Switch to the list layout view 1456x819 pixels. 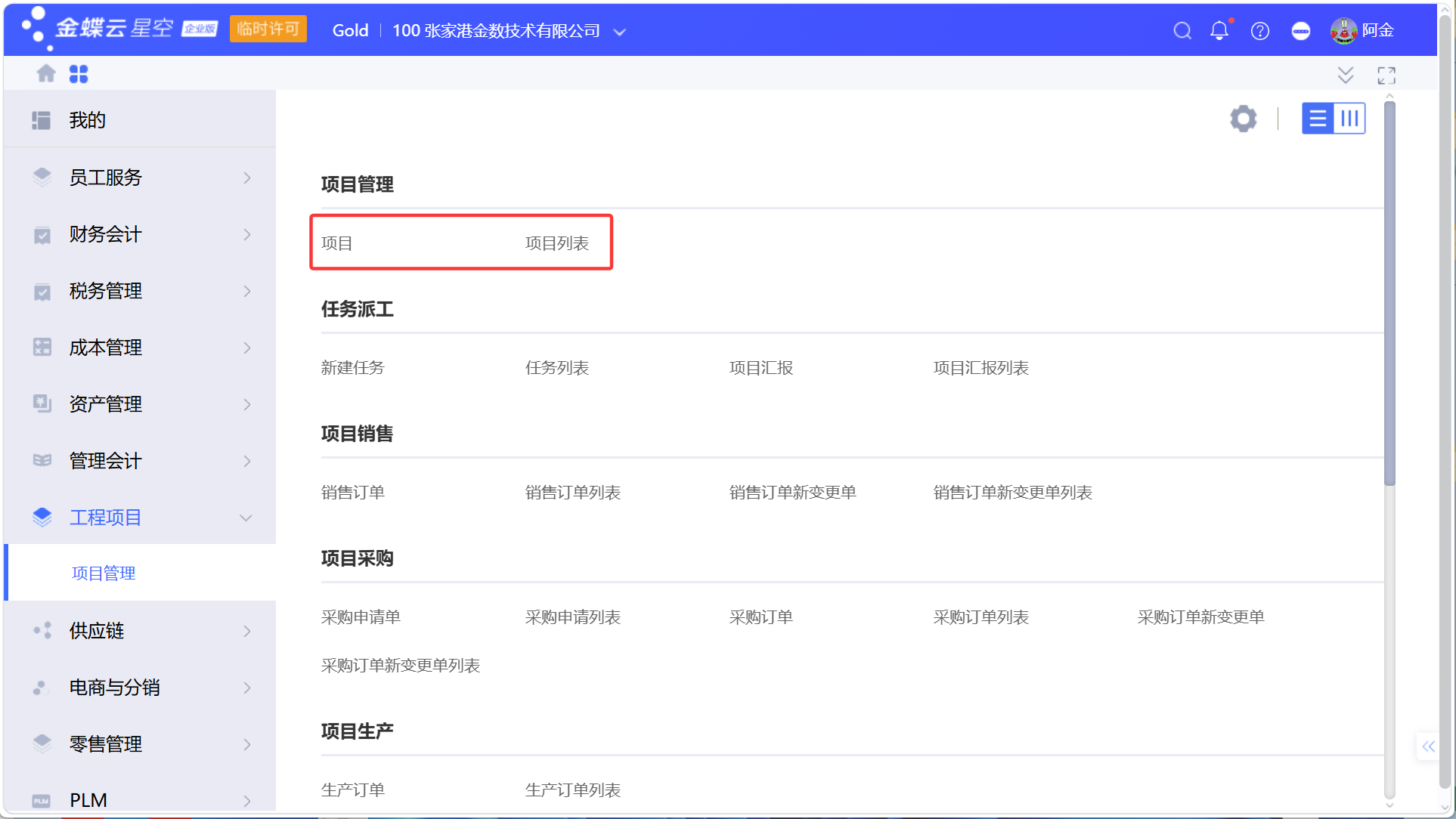[1318, 119]
